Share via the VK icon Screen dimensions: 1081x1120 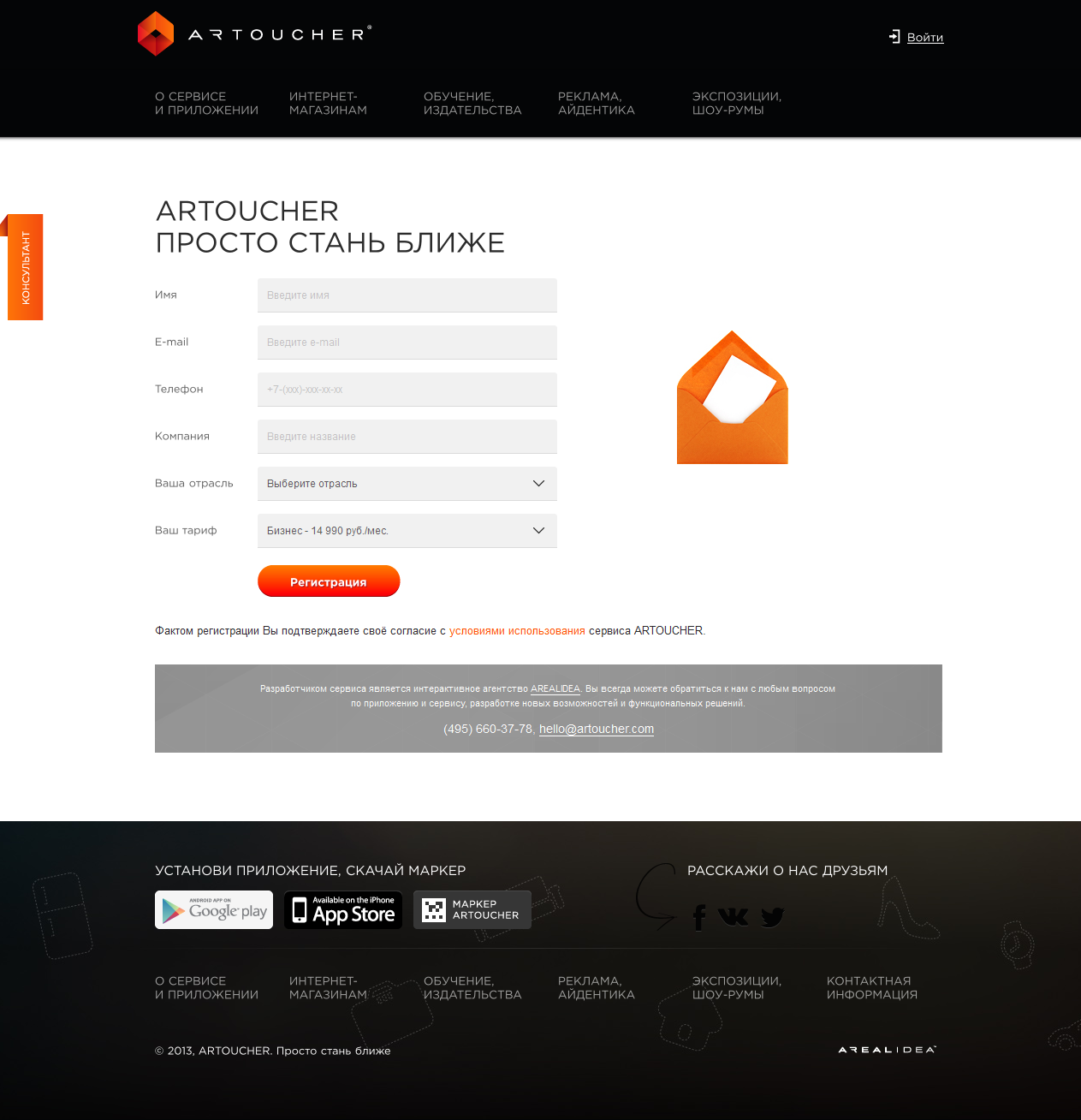coord(734,916)
